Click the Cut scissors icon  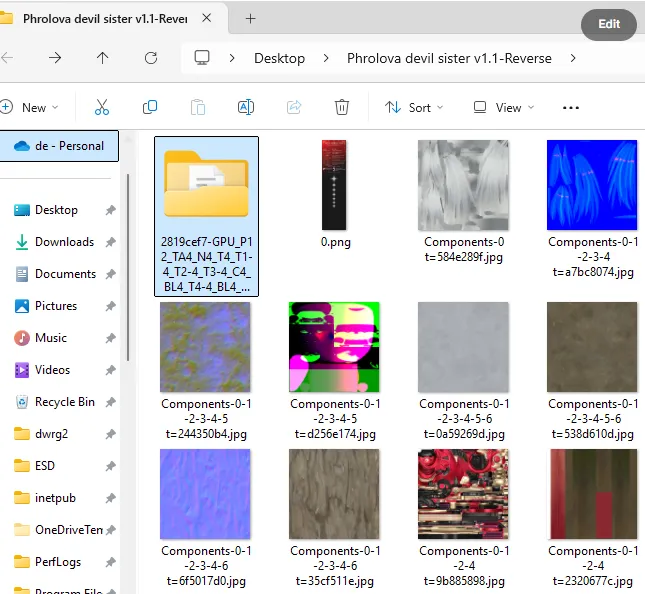[102, 107]
